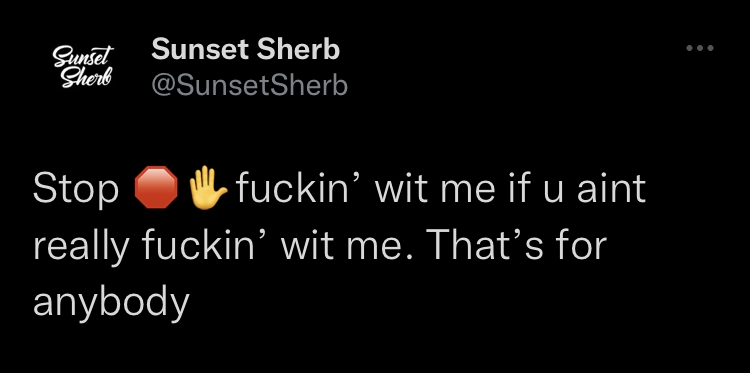Visit the @SunsetSherb handle link

pos(249,86)
